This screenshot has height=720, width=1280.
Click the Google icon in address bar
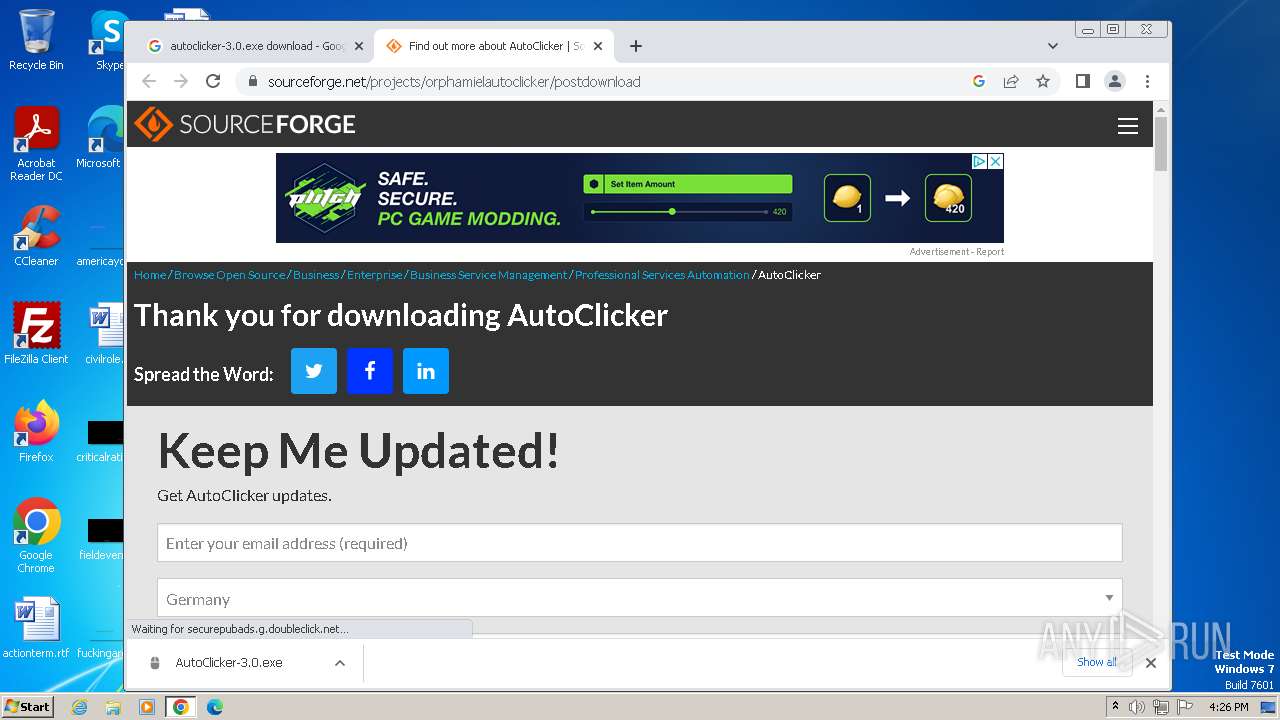979,81
